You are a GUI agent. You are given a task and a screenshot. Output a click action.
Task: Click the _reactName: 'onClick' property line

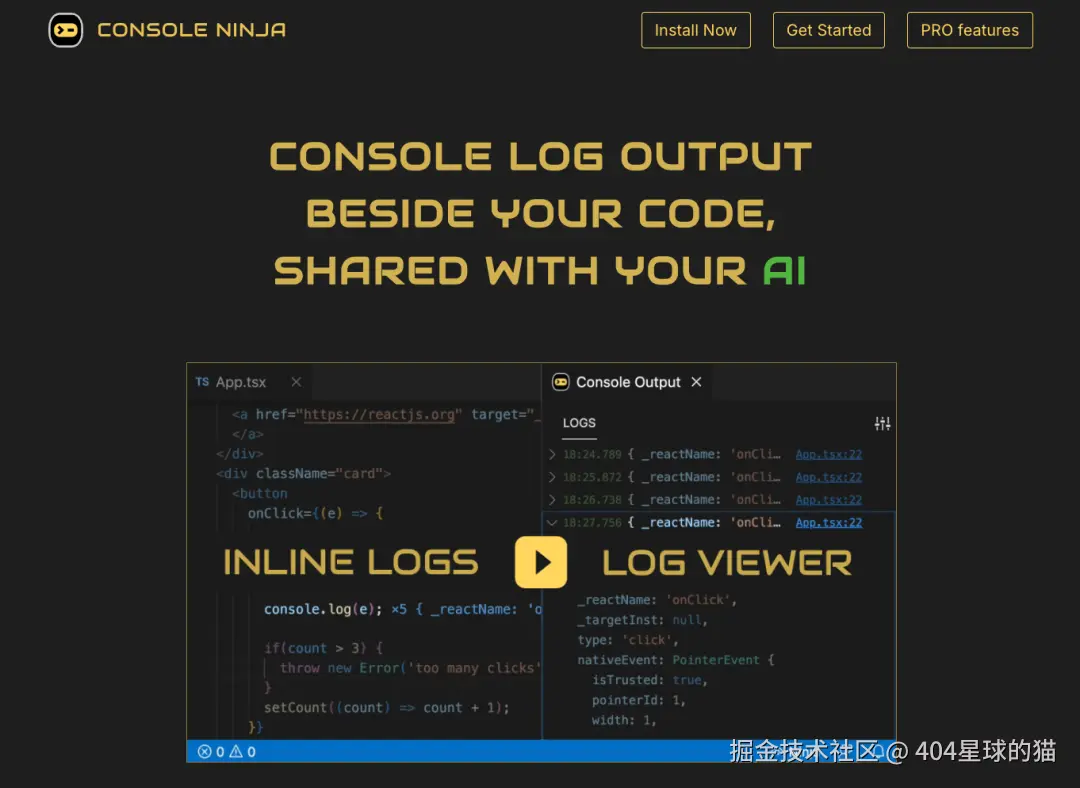[x=657, y=600]
